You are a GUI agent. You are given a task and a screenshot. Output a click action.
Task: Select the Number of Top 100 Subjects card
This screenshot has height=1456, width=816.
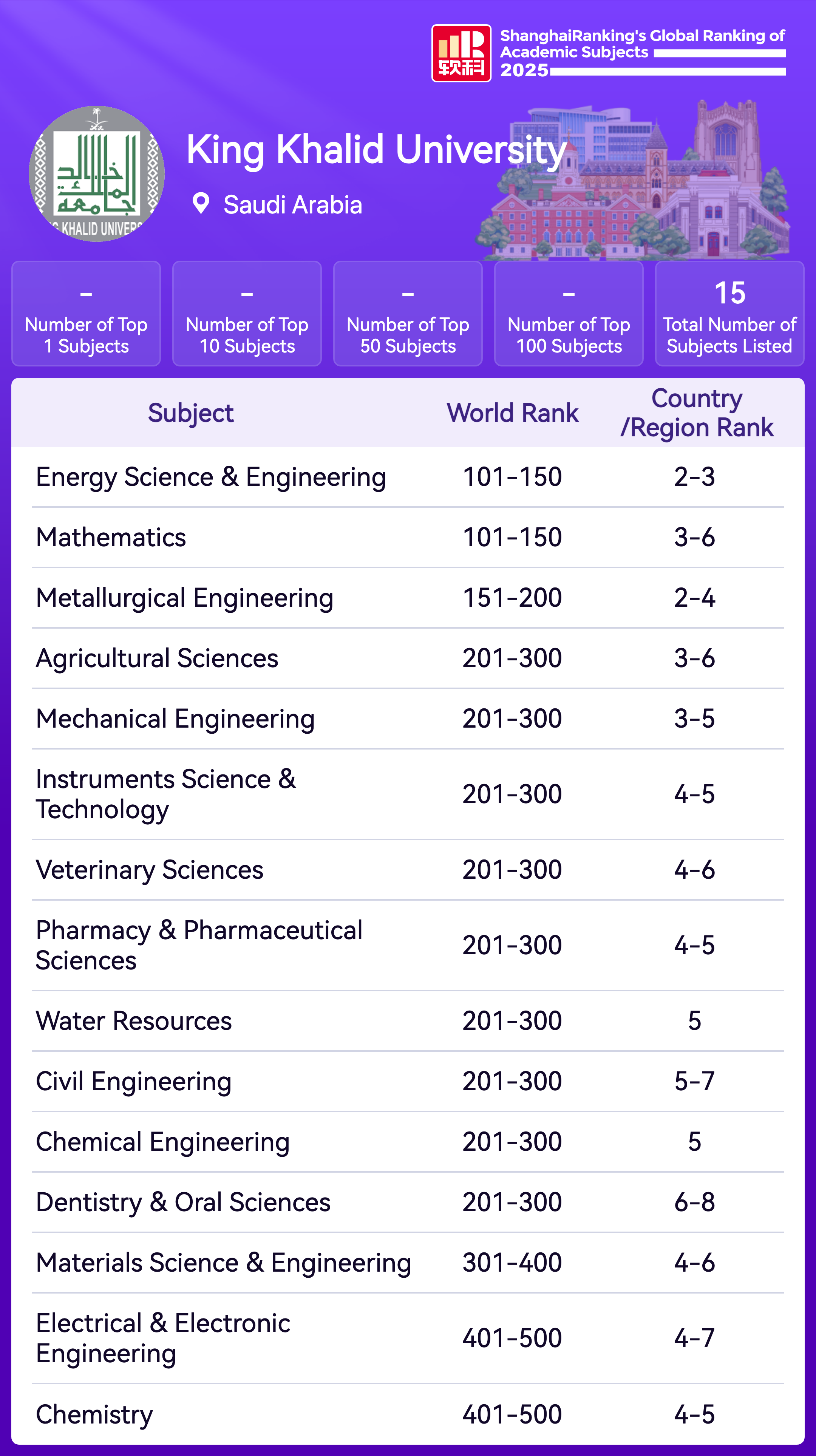(569, 314)
